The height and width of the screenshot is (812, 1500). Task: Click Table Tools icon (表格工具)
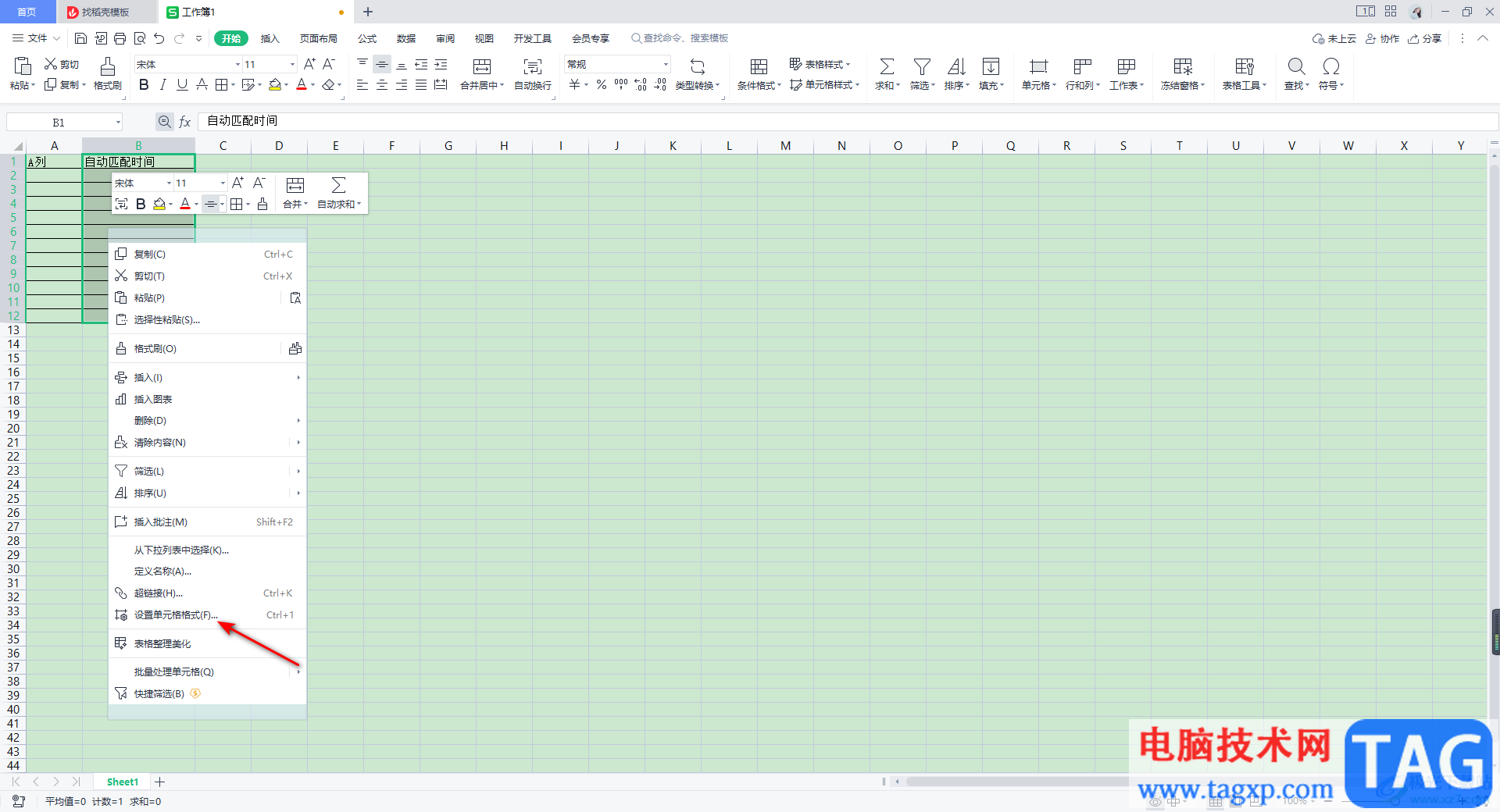[1244, 66]
